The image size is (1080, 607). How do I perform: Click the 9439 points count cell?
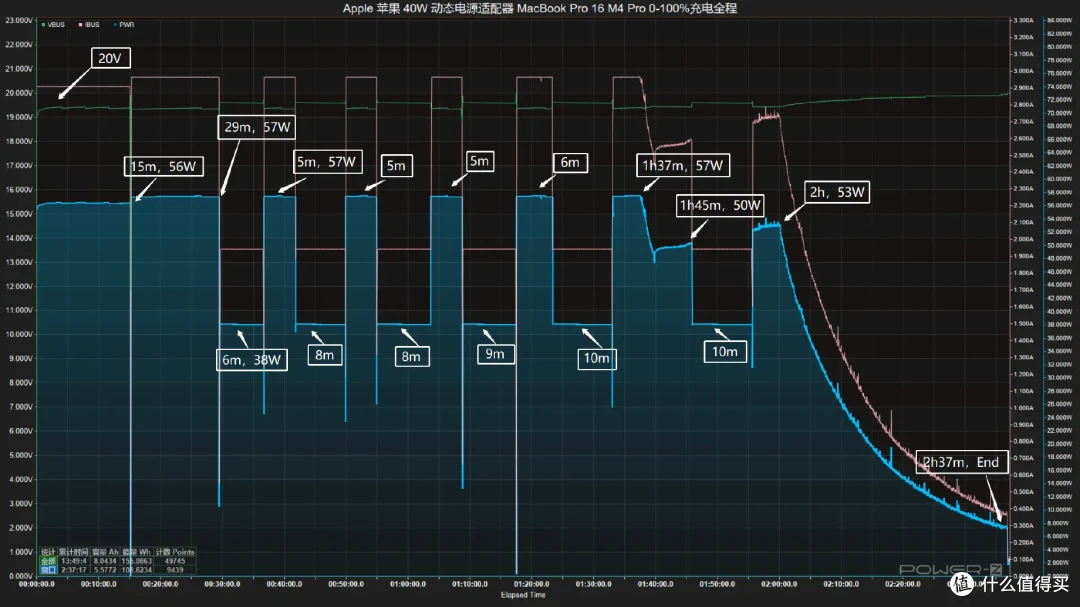(x=175, y=570)
